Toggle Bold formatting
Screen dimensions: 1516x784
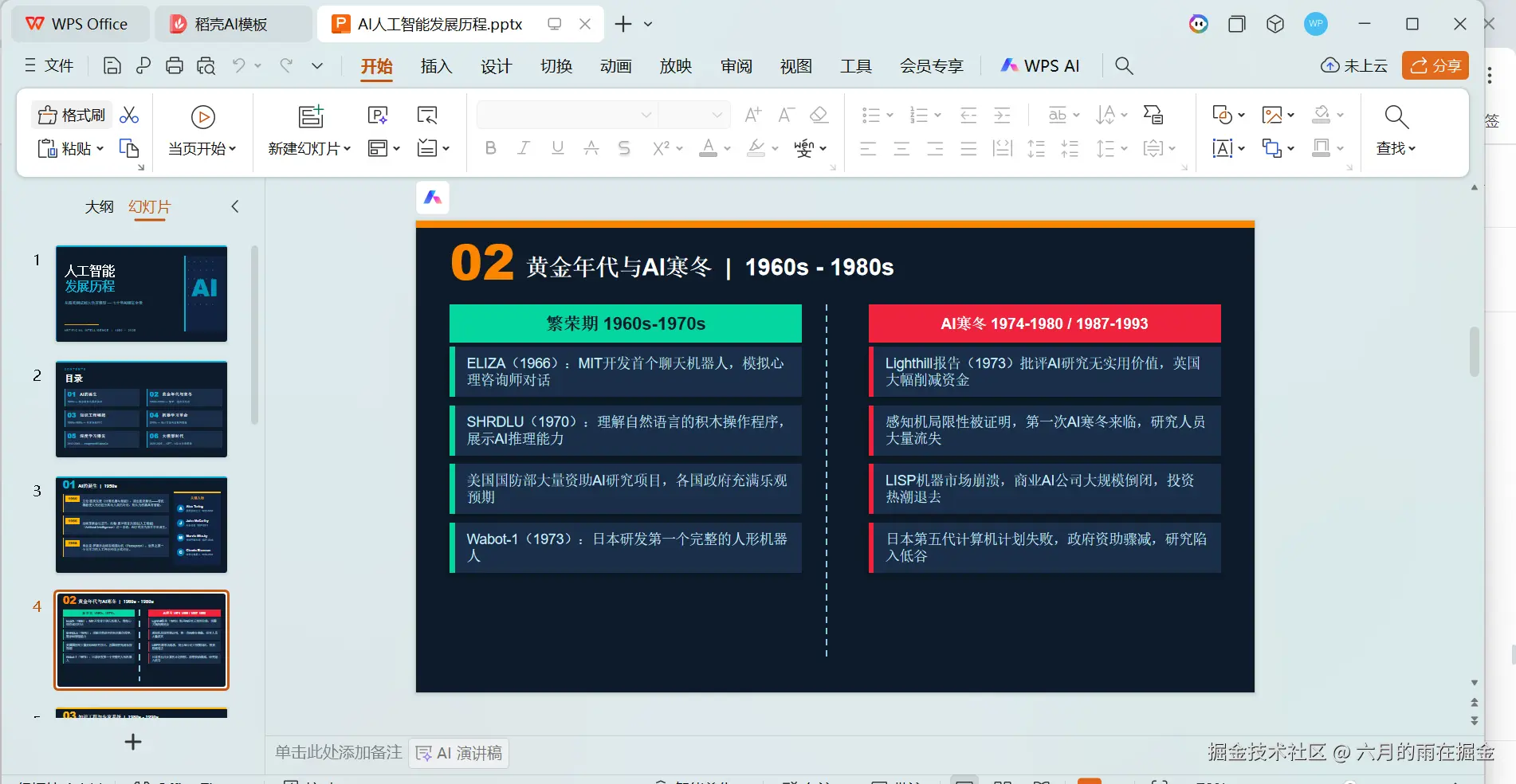tap(491, 148)
